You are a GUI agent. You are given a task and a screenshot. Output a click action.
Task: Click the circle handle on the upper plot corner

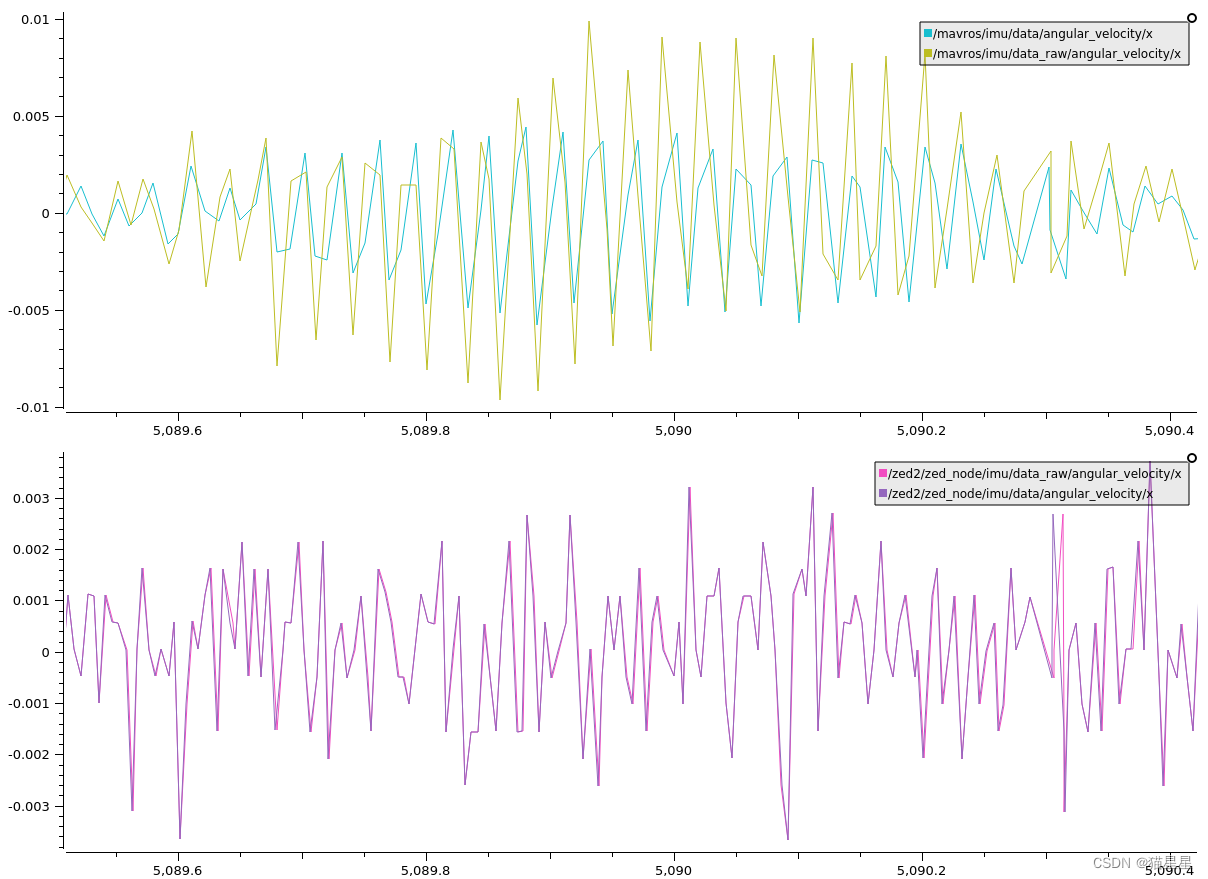click(x=1192, y=18)
